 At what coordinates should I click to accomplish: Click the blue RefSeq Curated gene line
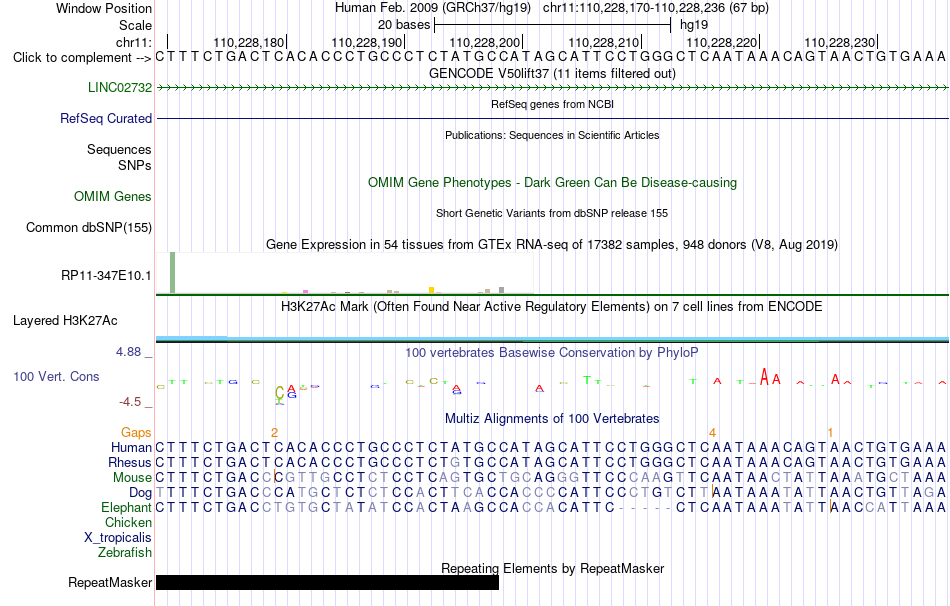(552, 118)
